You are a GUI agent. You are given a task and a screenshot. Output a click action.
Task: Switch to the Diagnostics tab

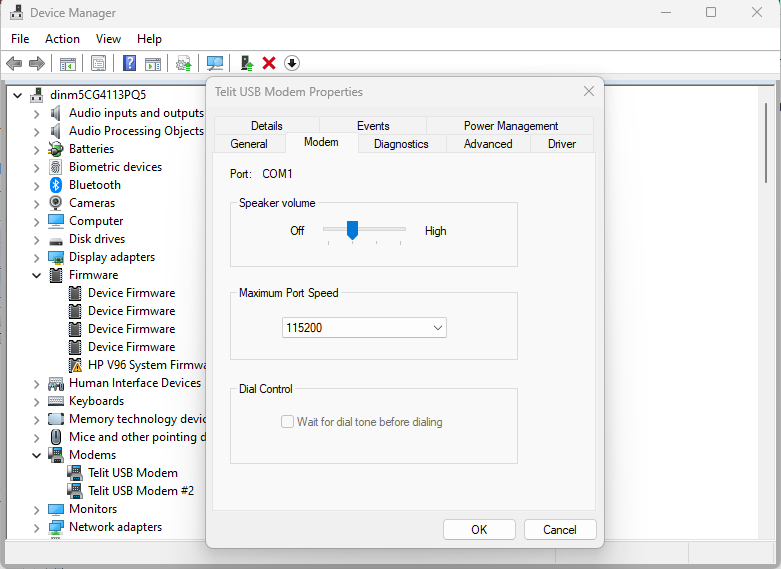(401, 144)
